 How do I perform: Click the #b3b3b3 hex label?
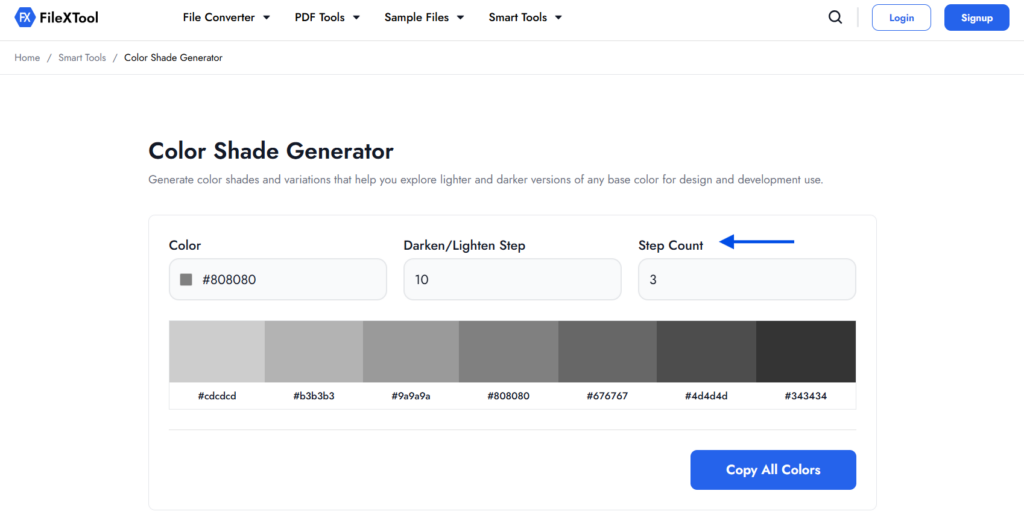314,396
